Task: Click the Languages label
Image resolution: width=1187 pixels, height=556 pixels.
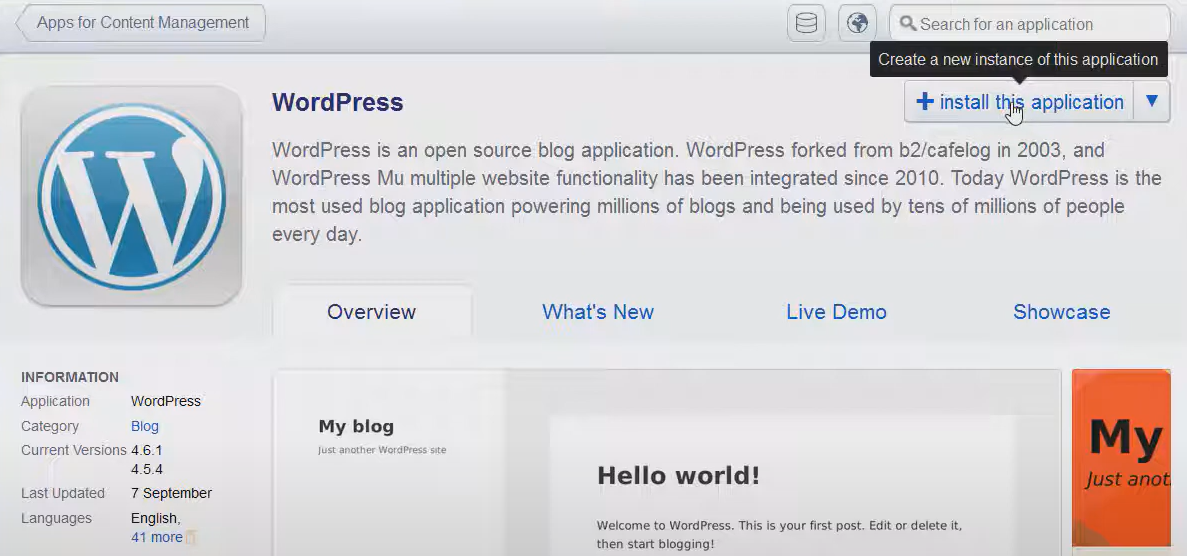Action: pyautogui.click(x=56, y=518)
